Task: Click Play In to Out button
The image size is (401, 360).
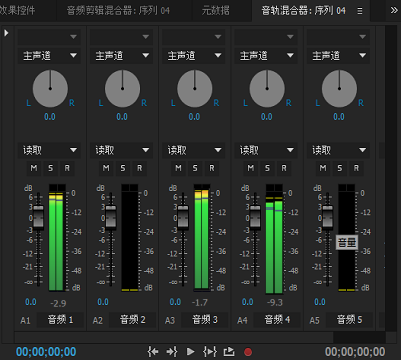Action: click(210, 351)
